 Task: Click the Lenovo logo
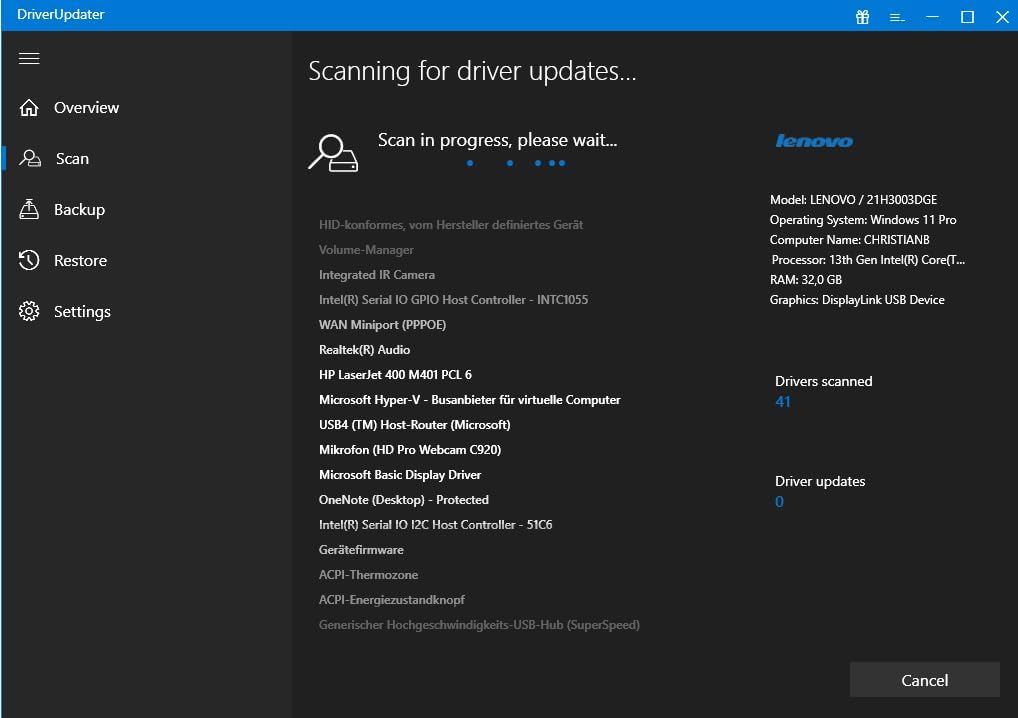tap(814, 141)
